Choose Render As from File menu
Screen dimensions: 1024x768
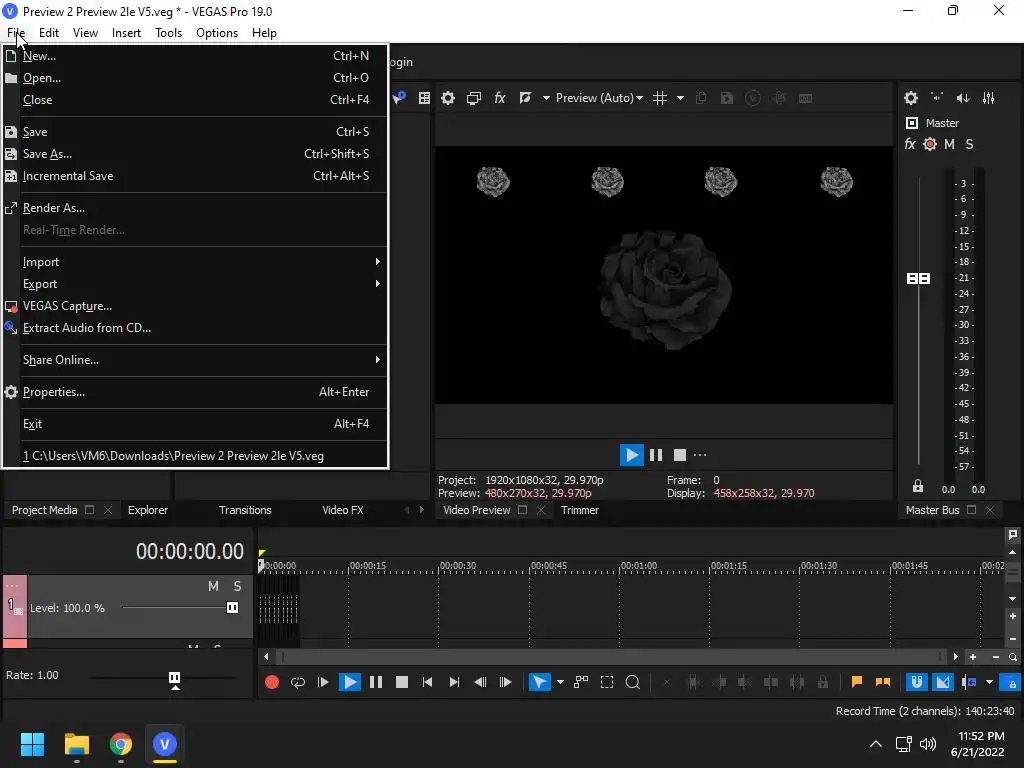click(196, 208)
